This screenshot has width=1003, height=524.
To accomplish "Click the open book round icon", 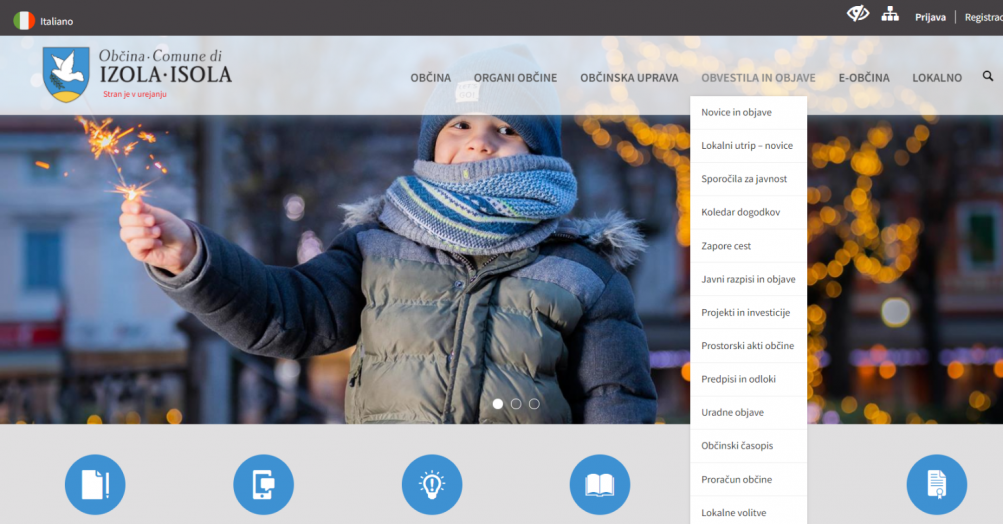I will coord(600,484).
